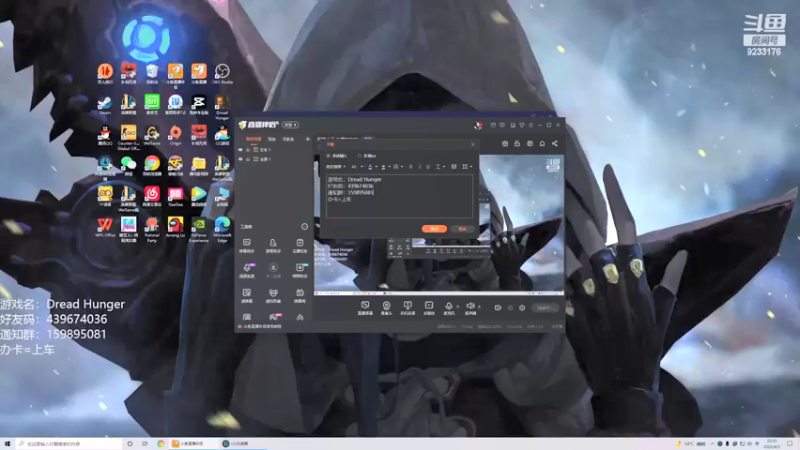Add a camera source in bottom toolbar

386,308
